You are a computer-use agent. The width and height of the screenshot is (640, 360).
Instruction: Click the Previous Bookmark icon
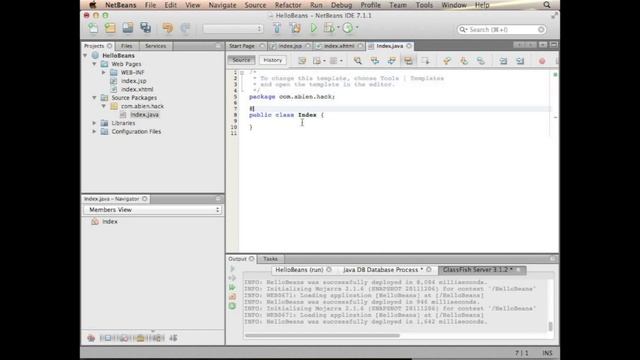pos(447,61)
